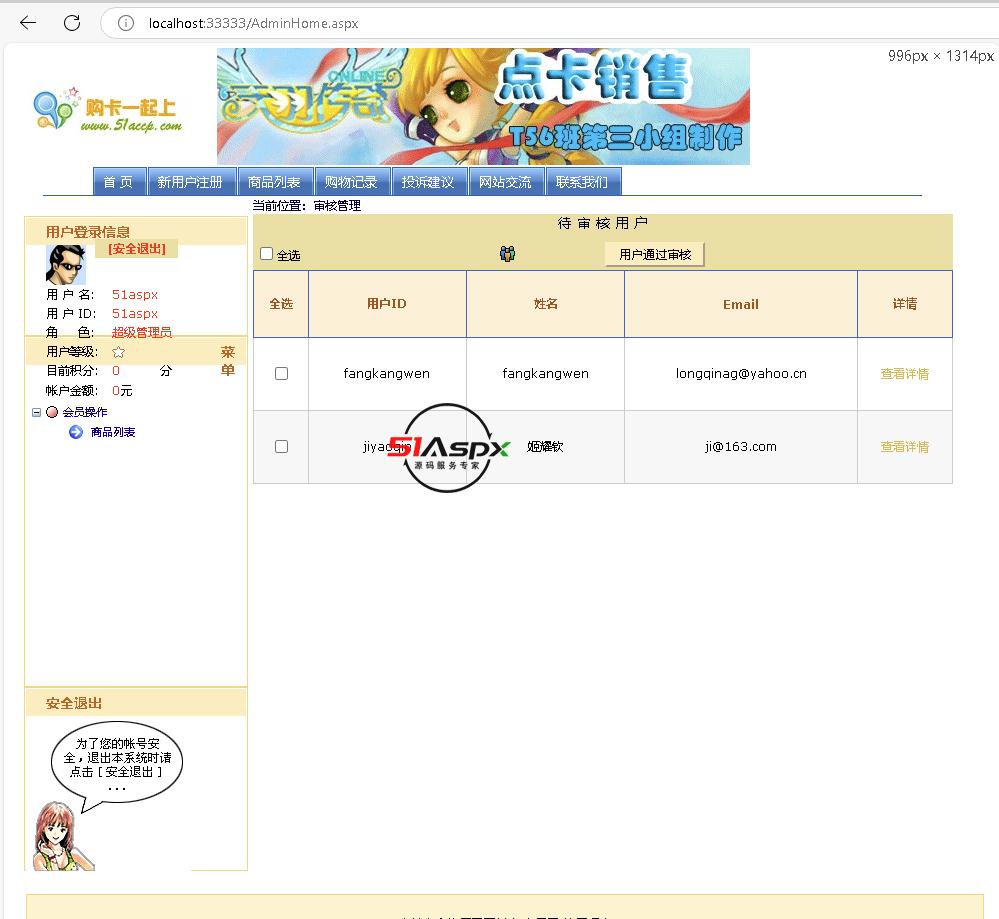
Task: Click the 姬耀钦 name cell
Action: coord(545,447)
